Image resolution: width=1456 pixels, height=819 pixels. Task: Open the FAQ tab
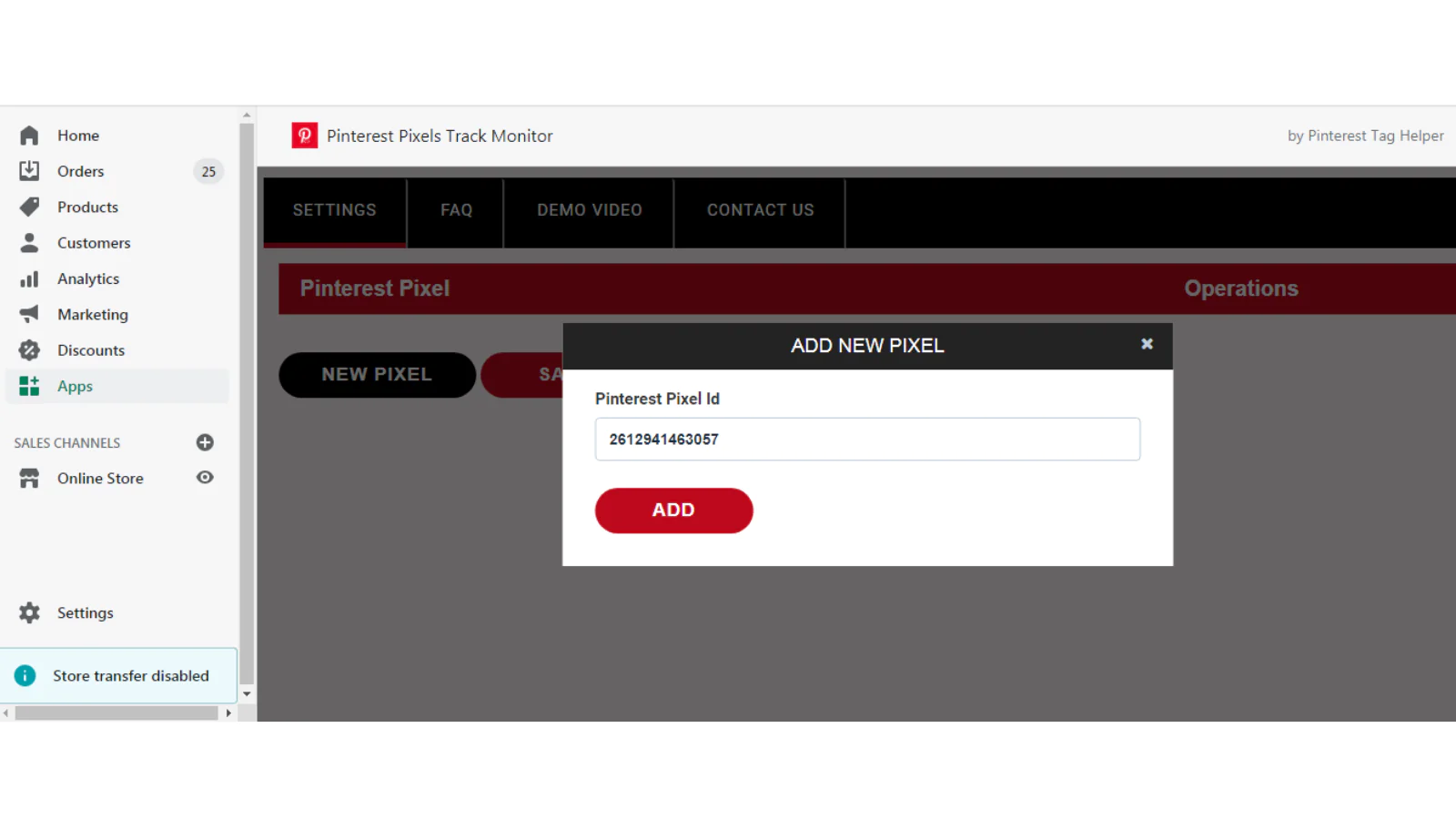[x=456, y=210]
